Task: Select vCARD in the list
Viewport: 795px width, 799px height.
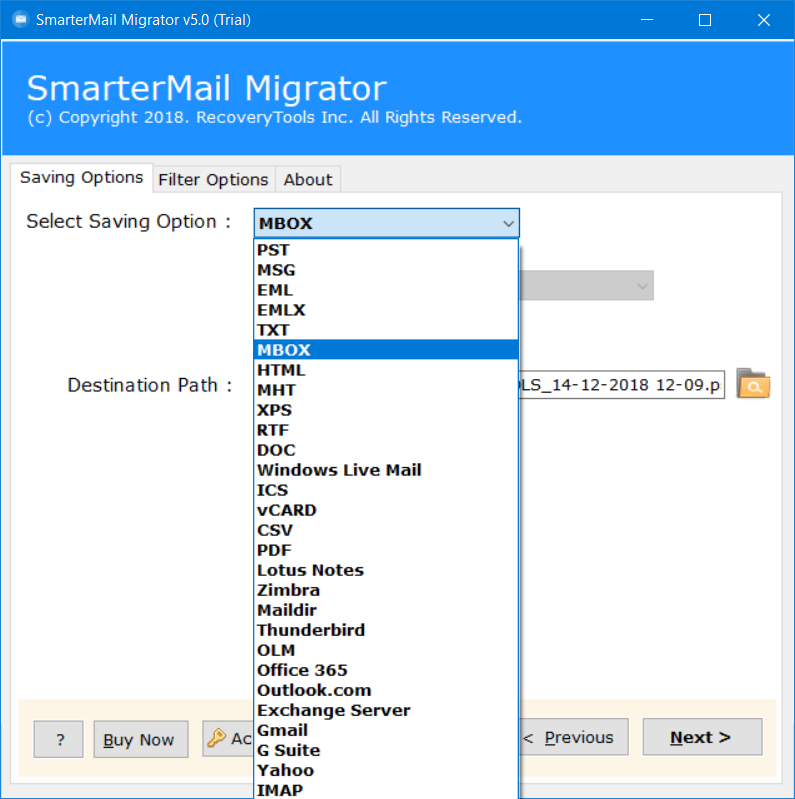Action: (386, 510)
